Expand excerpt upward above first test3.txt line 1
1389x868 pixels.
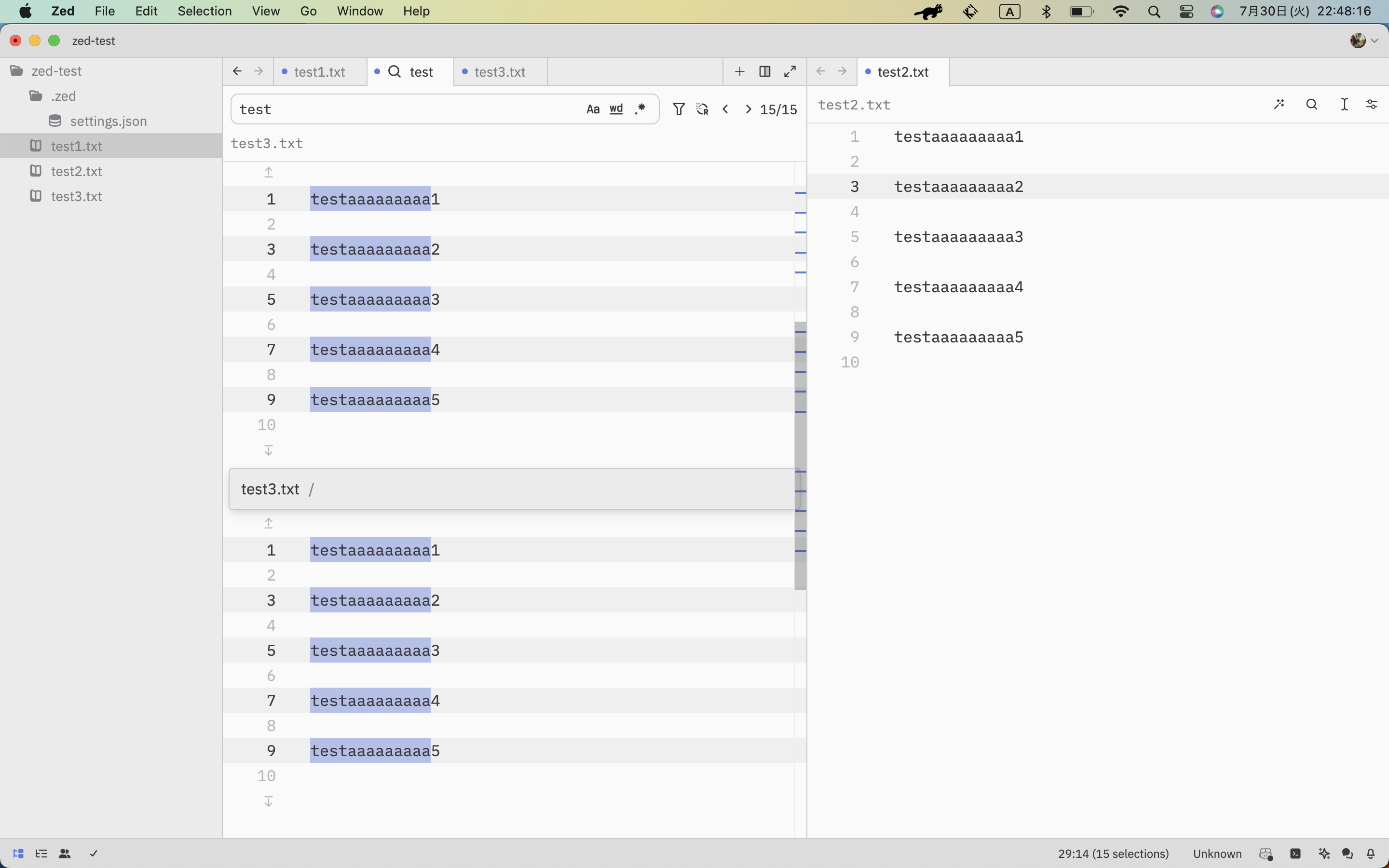[268, 172]
